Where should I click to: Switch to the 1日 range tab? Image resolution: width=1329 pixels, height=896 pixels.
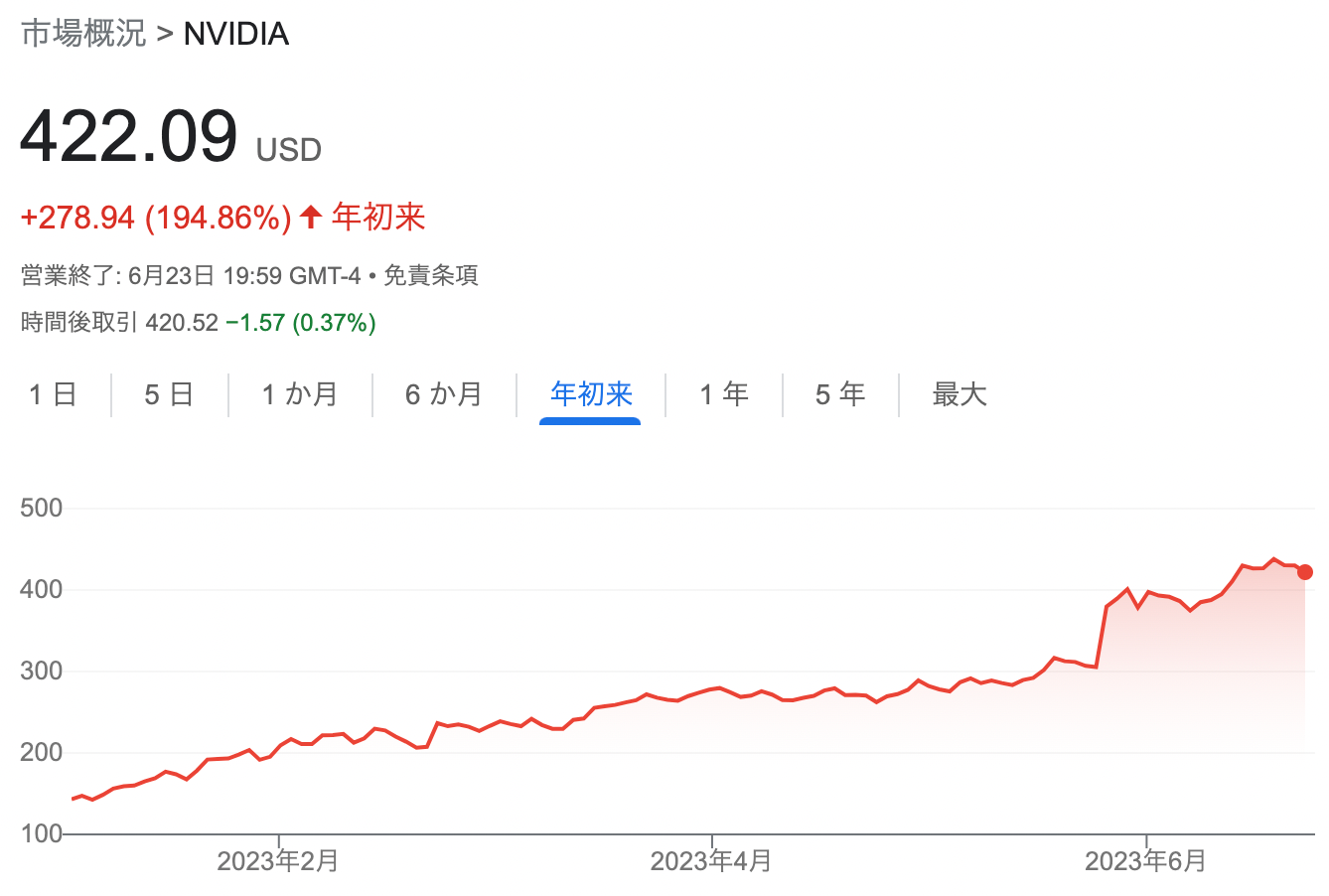pos(54,394)
